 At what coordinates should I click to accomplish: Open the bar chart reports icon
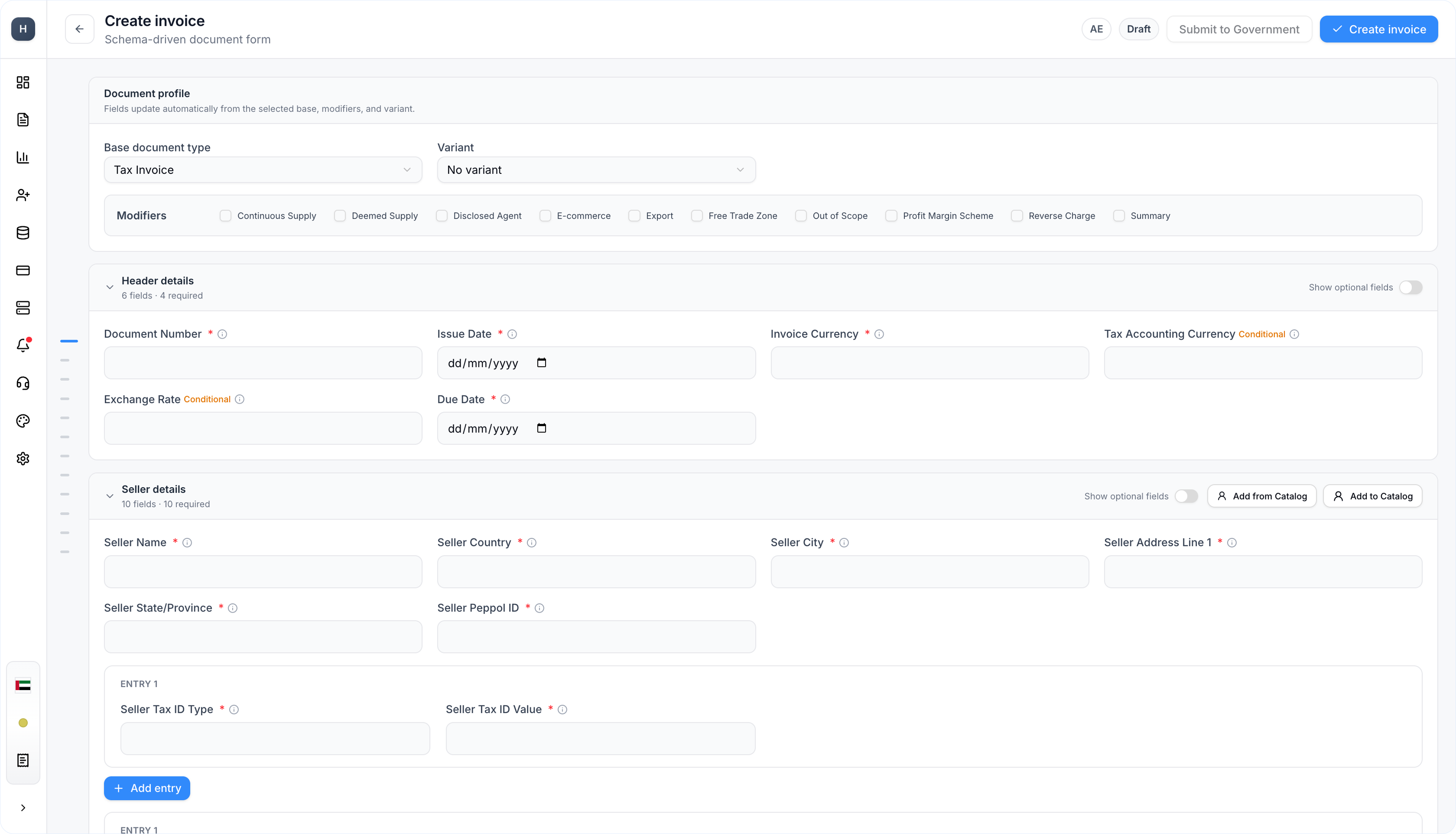(x=23, y=157)
